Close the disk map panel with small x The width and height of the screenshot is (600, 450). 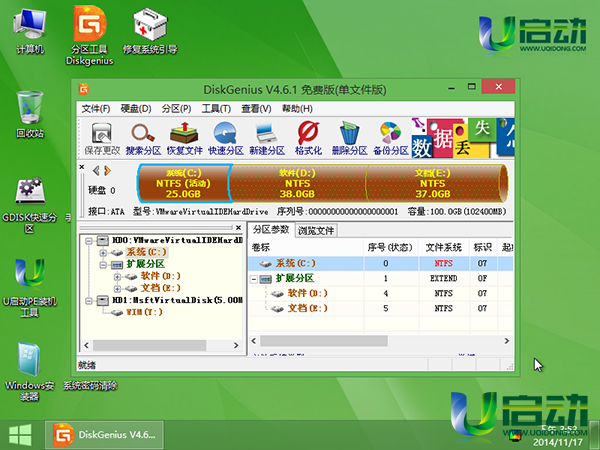[82, 167]
